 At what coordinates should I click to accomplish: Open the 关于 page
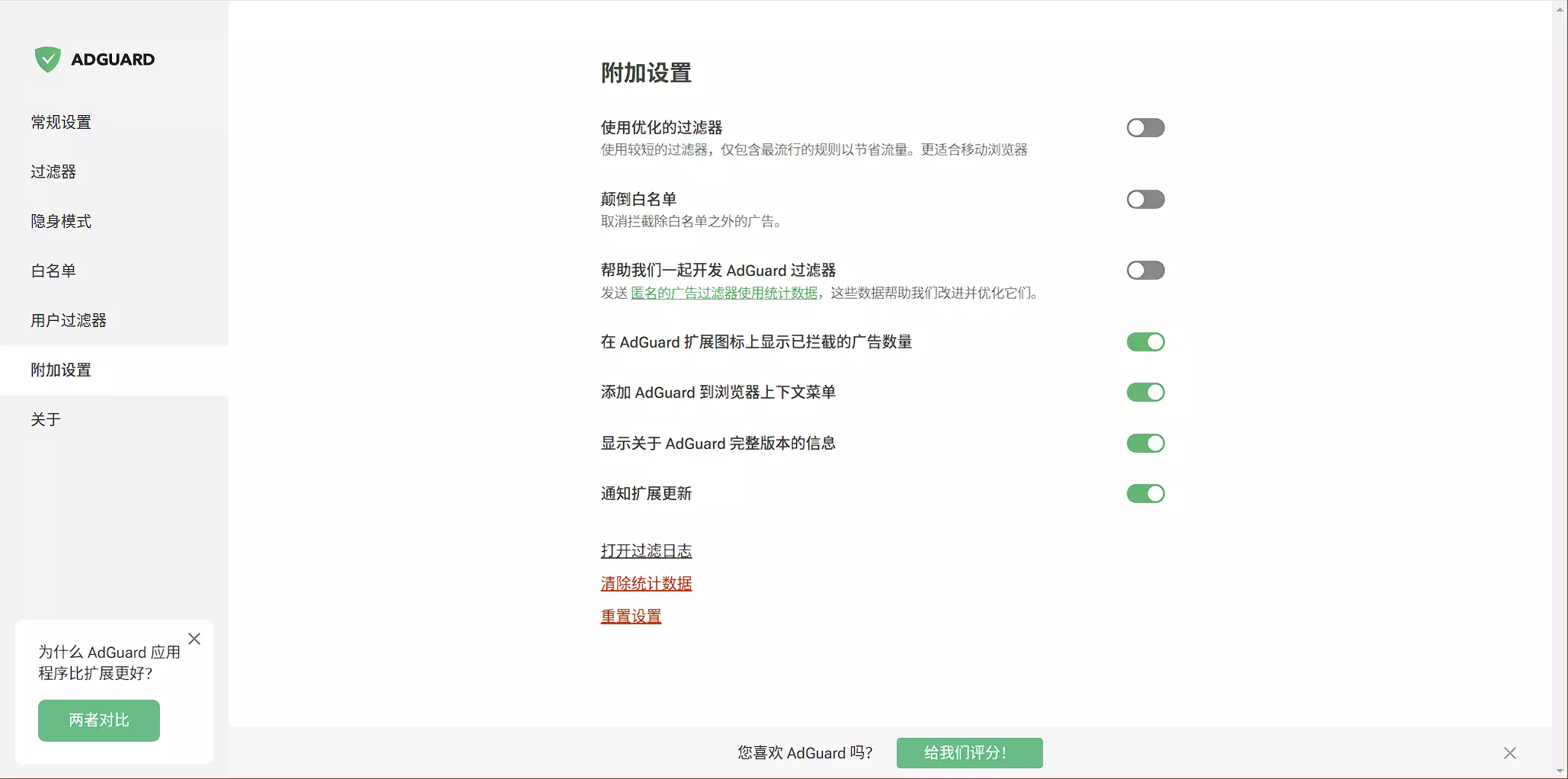click(x=46, y=419)
